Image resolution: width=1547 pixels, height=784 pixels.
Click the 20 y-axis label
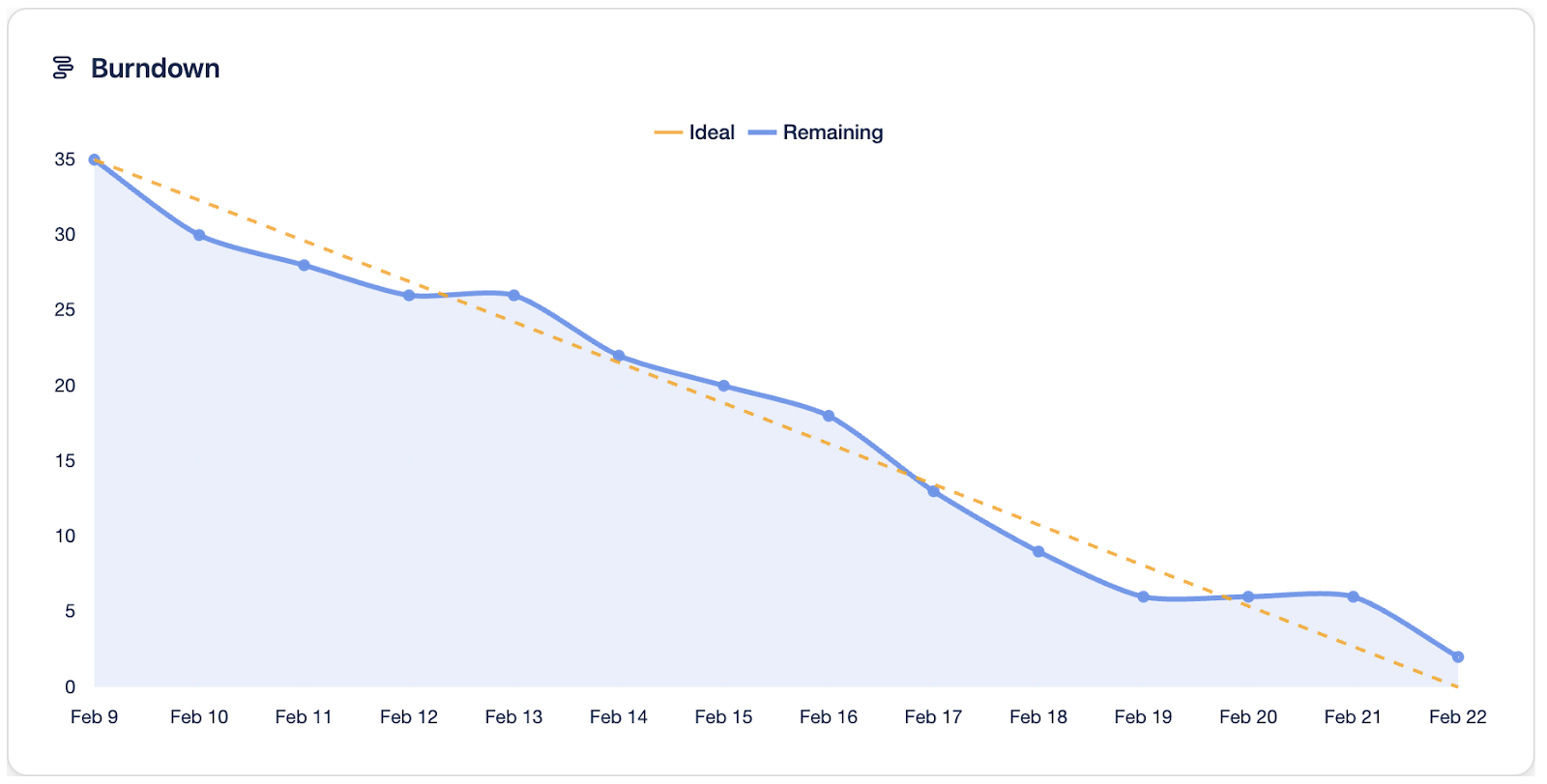[x=65, y=386]
